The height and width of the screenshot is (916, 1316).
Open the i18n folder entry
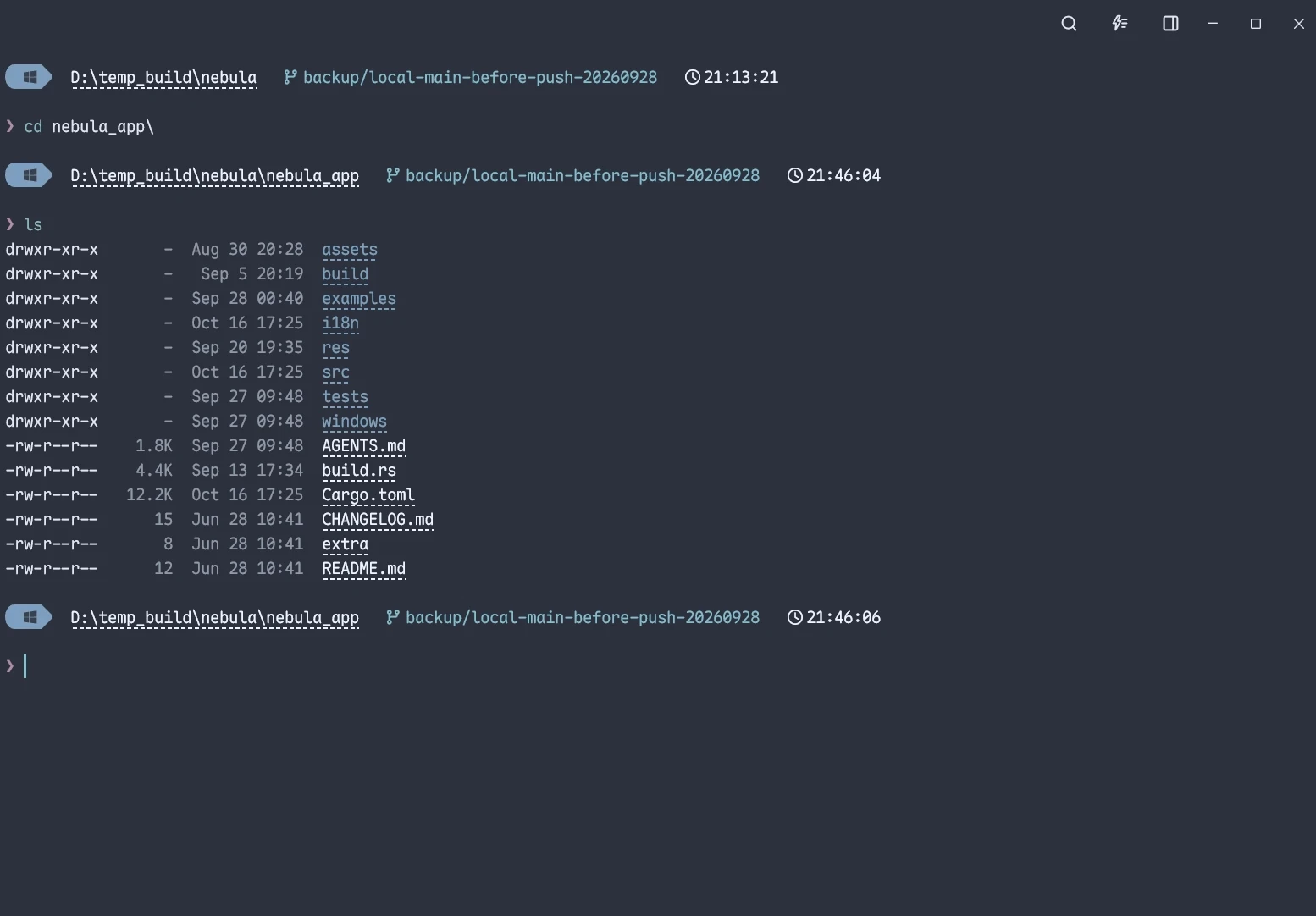pos(340,323)
